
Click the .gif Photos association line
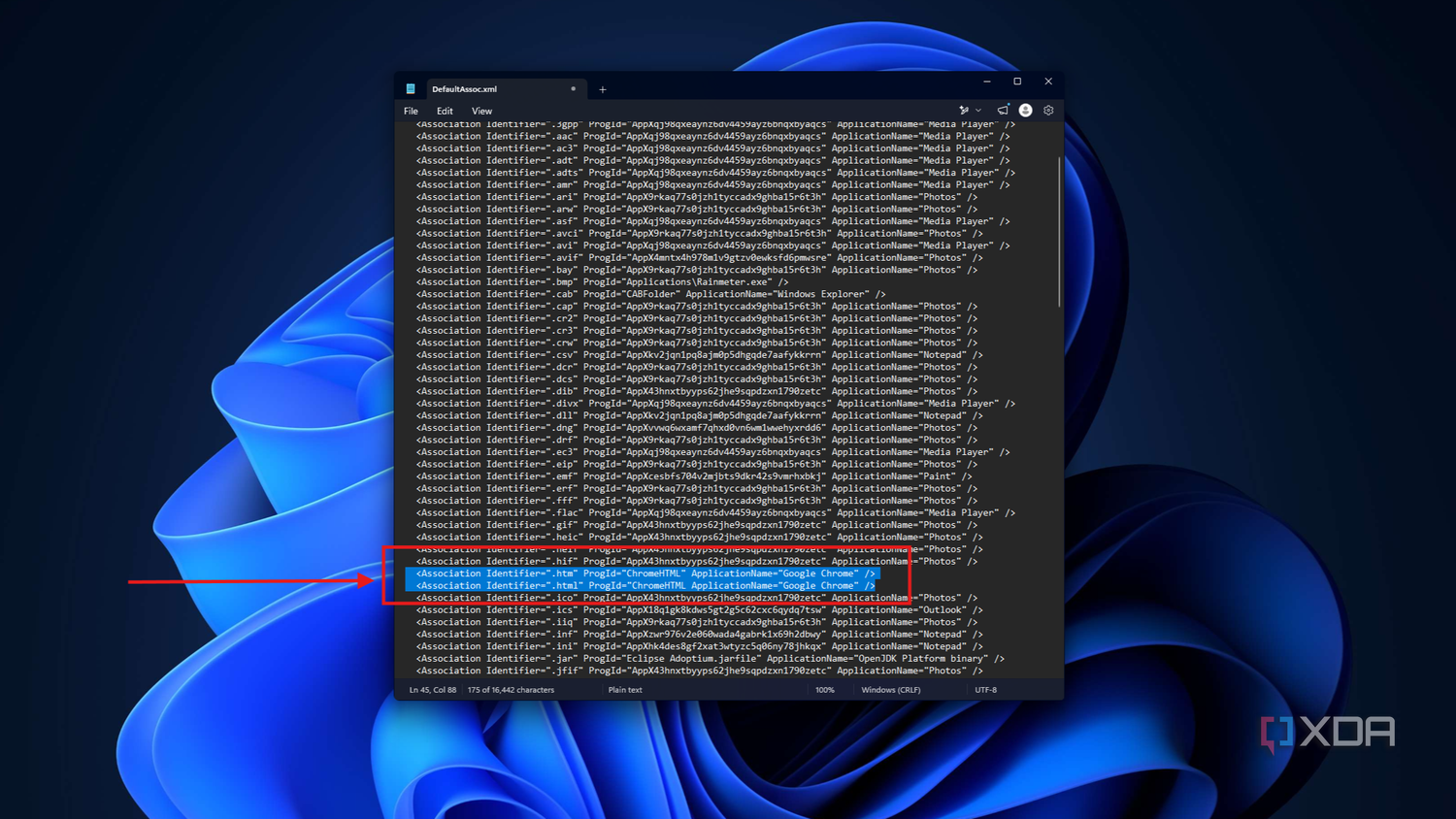[697, 525]
